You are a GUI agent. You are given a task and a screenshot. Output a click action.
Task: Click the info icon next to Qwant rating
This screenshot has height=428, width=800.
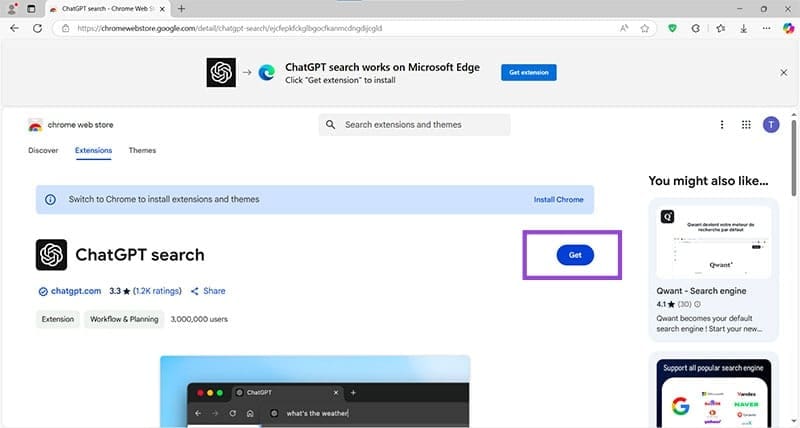coord(697,305)
